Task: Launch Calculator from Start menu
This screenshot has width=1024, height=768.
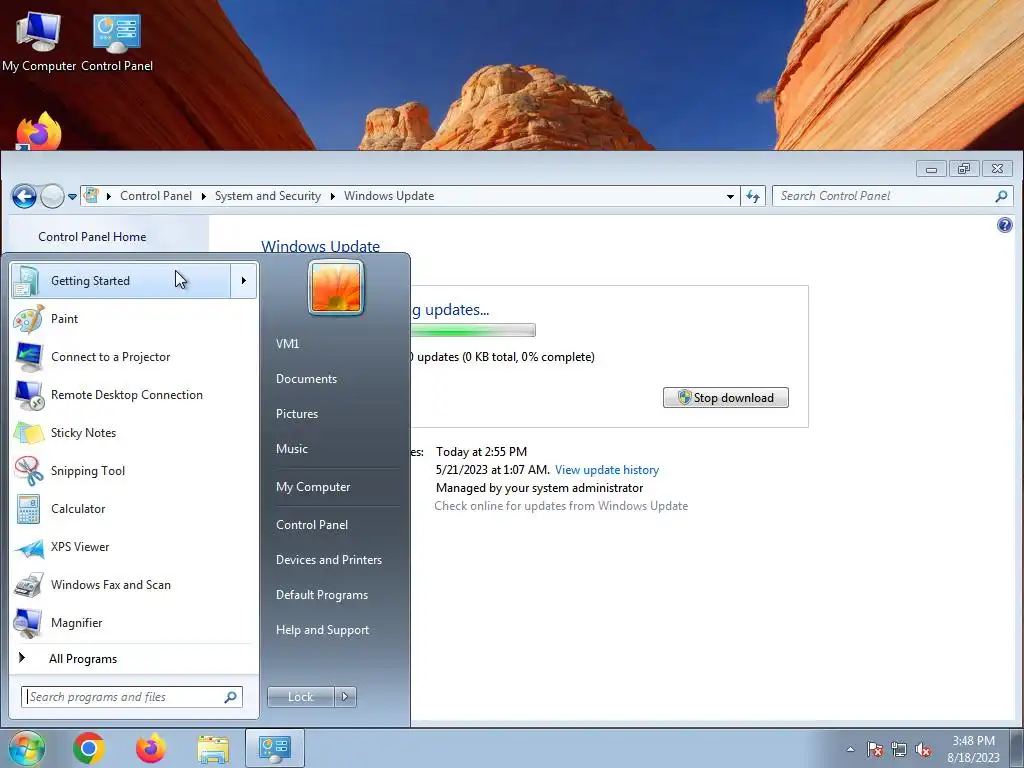Action: [x=133, y=509]
